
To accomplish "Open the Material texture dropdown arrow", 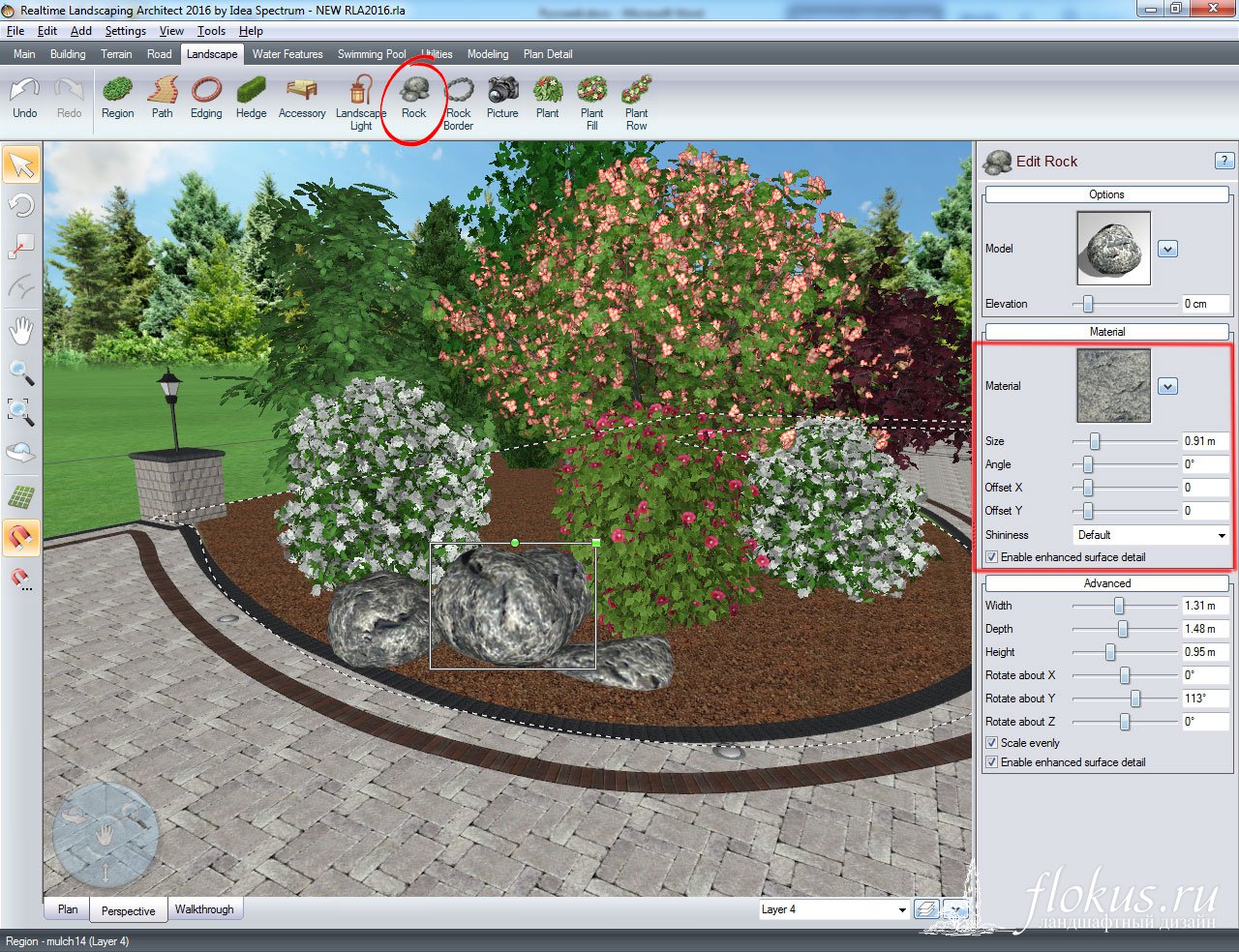I will (1168, 387).
